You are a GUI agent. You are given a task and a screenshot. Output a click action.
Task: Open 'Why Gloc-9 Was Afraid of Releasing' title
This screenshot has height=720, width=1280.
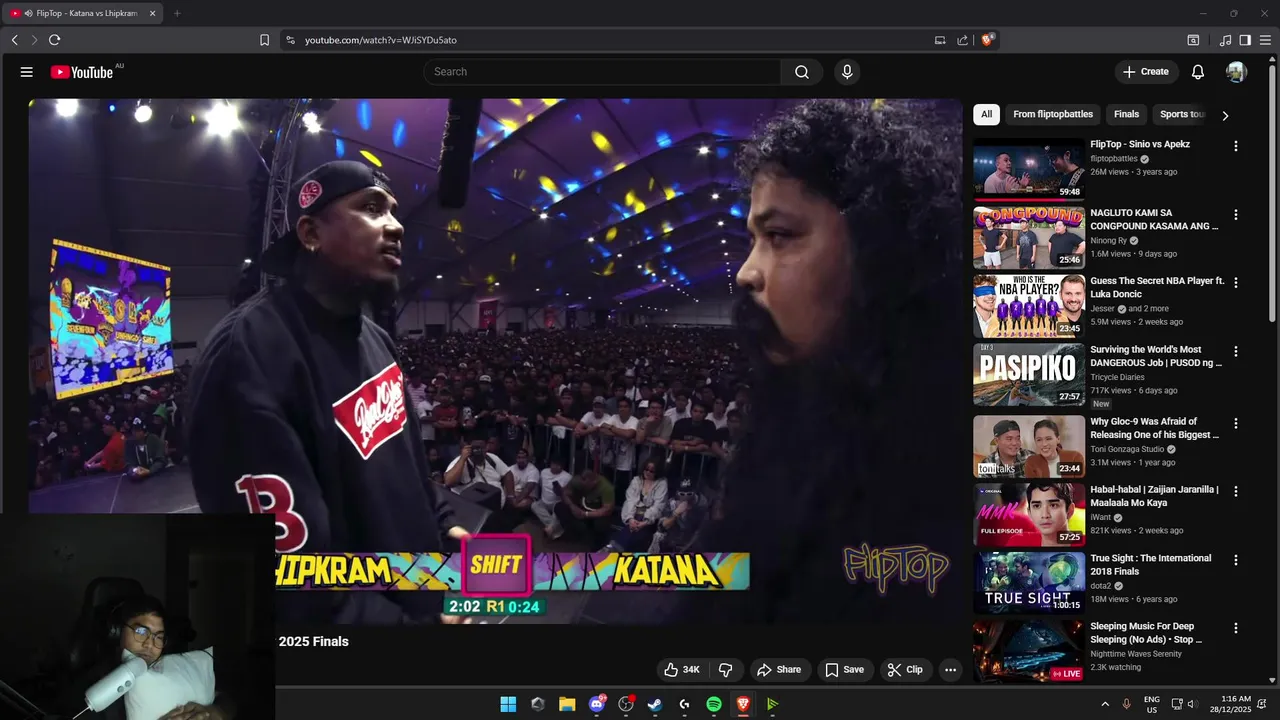pyautogui.click(x=1155, y=428)
